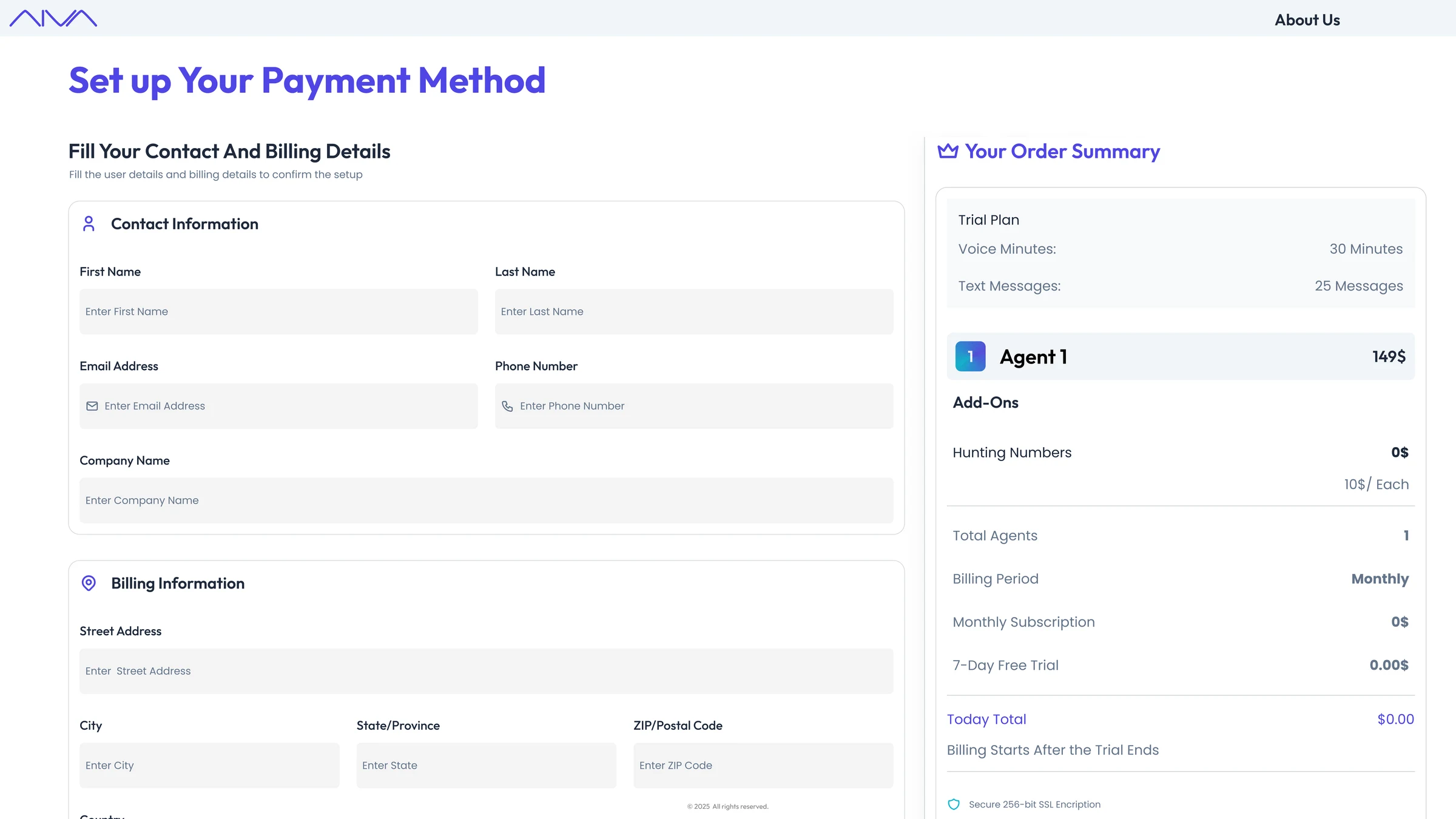The height and width of the screenshot is (819, 1456).
Task: Click the envelope icon in the email field
Action: coord(92,406)
